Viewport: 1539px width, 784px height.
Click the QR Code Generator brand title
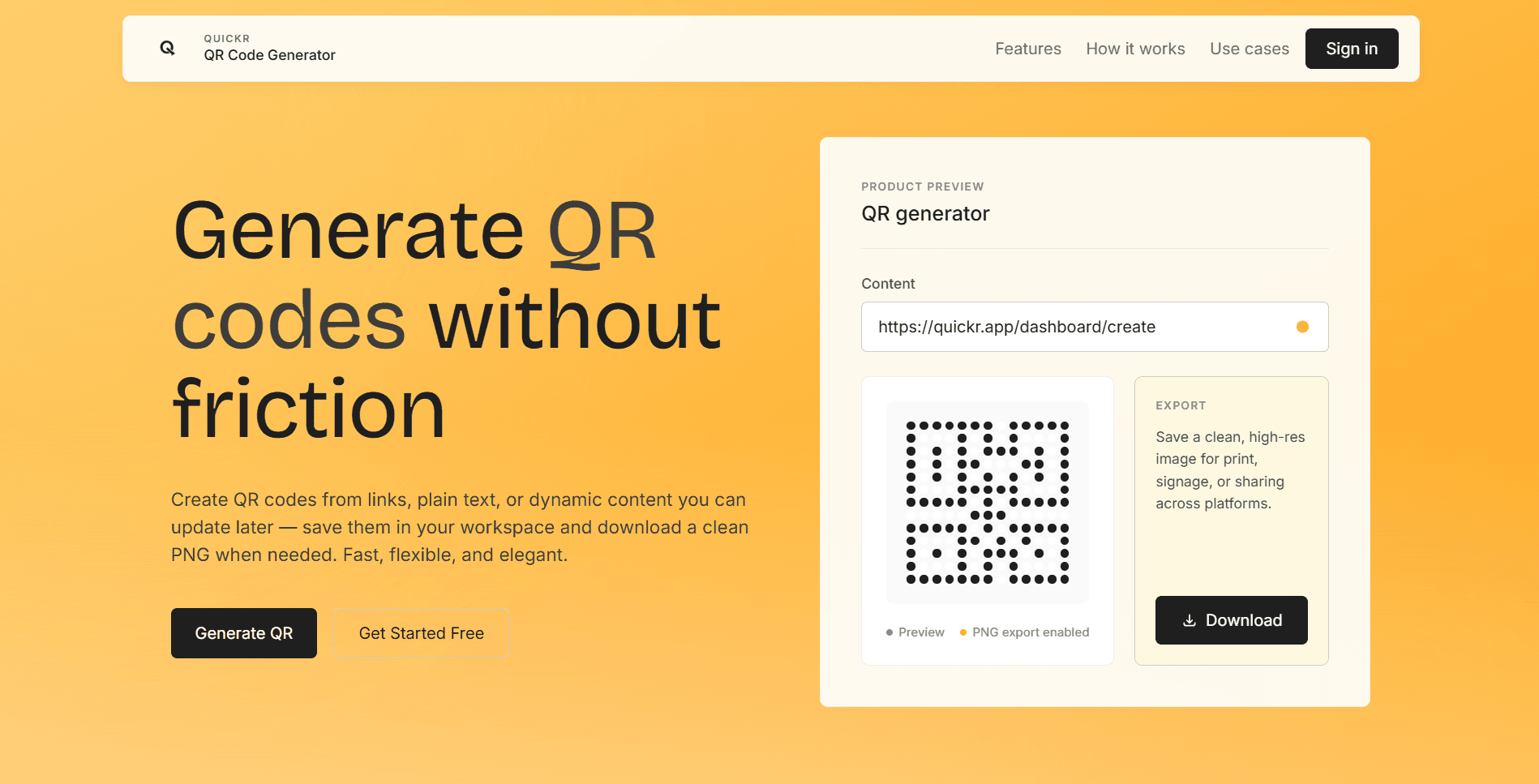(x=270, y=55)
